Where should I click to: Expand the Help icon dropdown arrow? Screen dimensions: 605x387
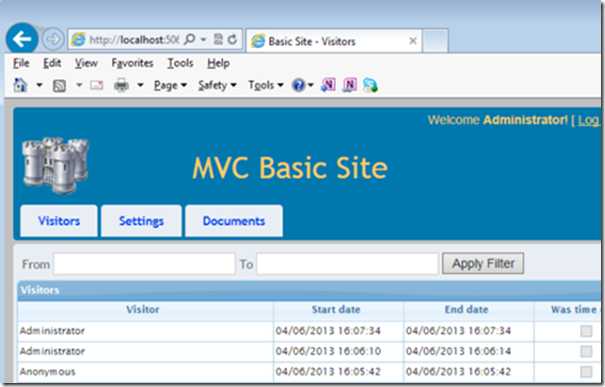[310, 85]
